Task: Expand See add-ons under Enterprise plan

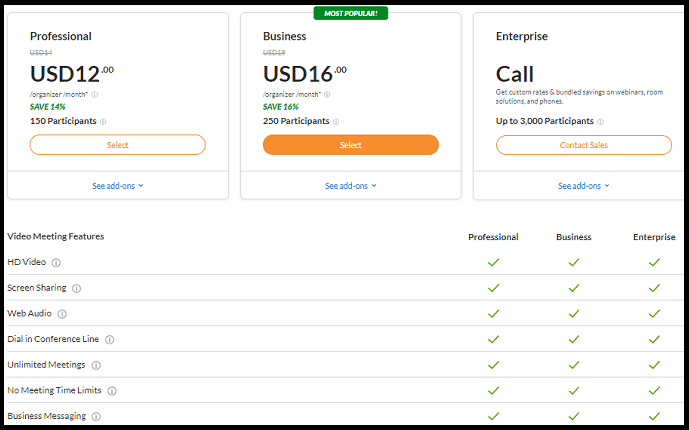Action: coord(584,186)
